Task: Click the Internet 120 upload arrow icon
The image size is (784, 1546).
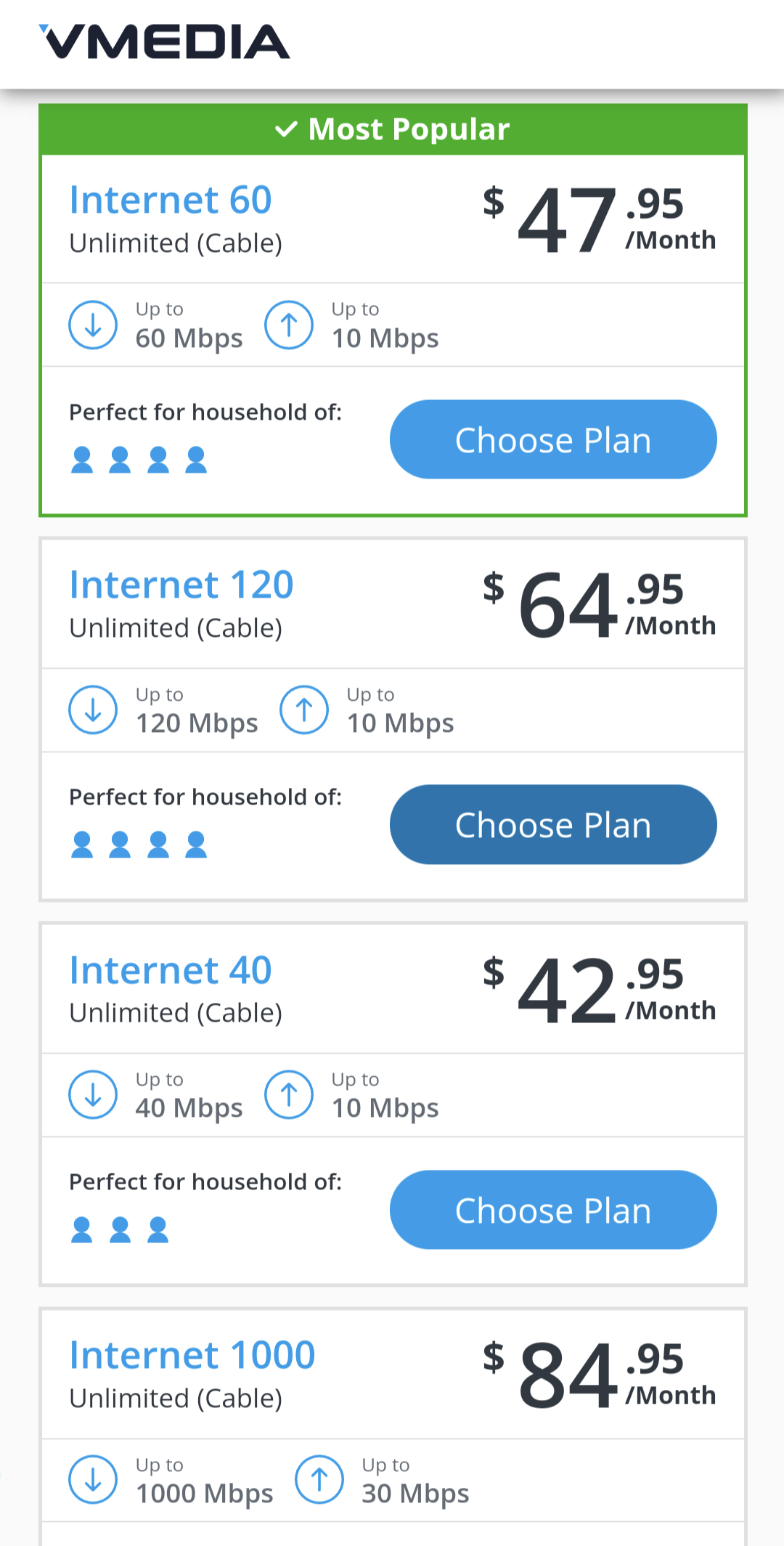Action: [x=304, y=709]
